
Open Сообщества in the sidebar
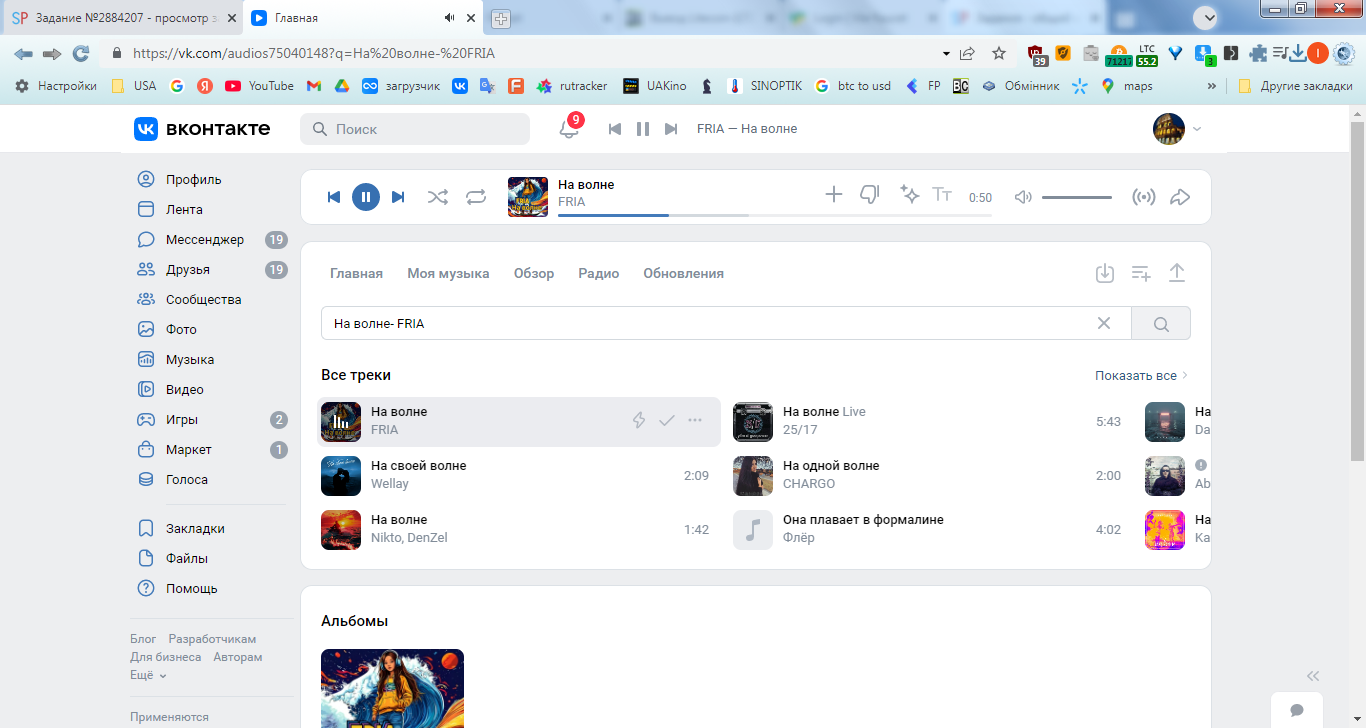click(204, 300)
